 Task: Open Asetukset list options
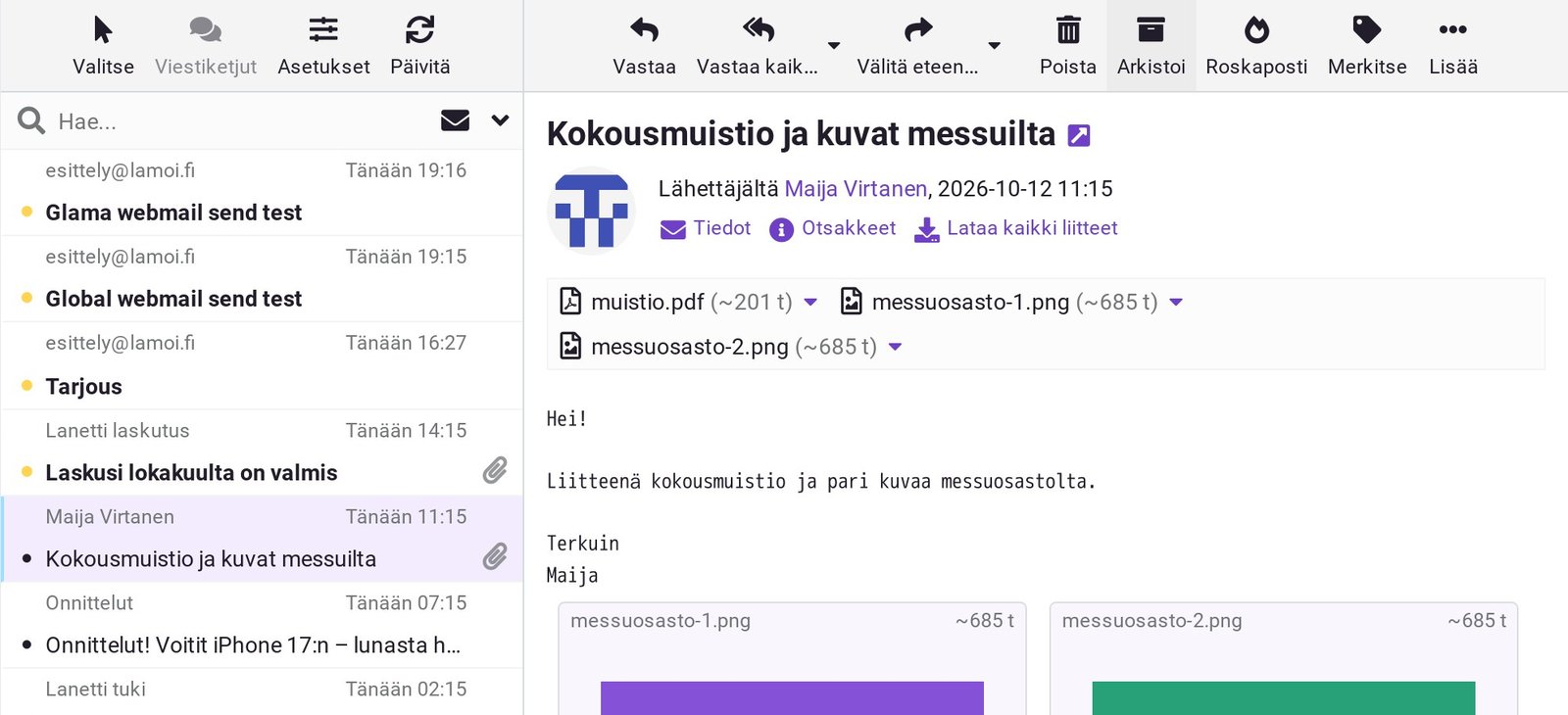click(323, 46)
